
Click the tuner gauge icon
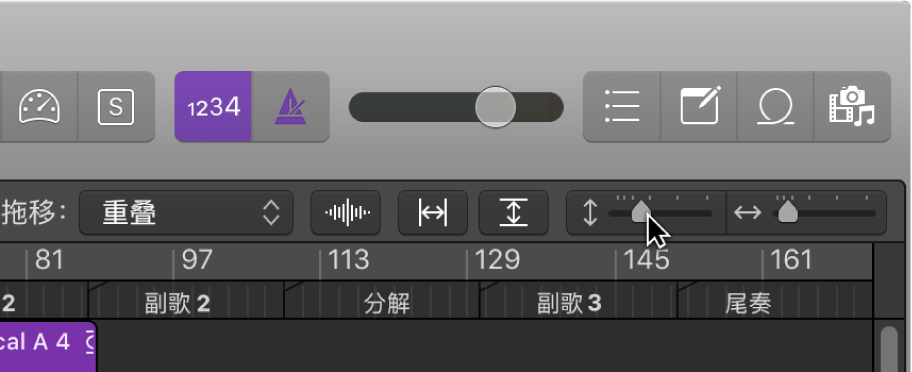pos(40,107)
